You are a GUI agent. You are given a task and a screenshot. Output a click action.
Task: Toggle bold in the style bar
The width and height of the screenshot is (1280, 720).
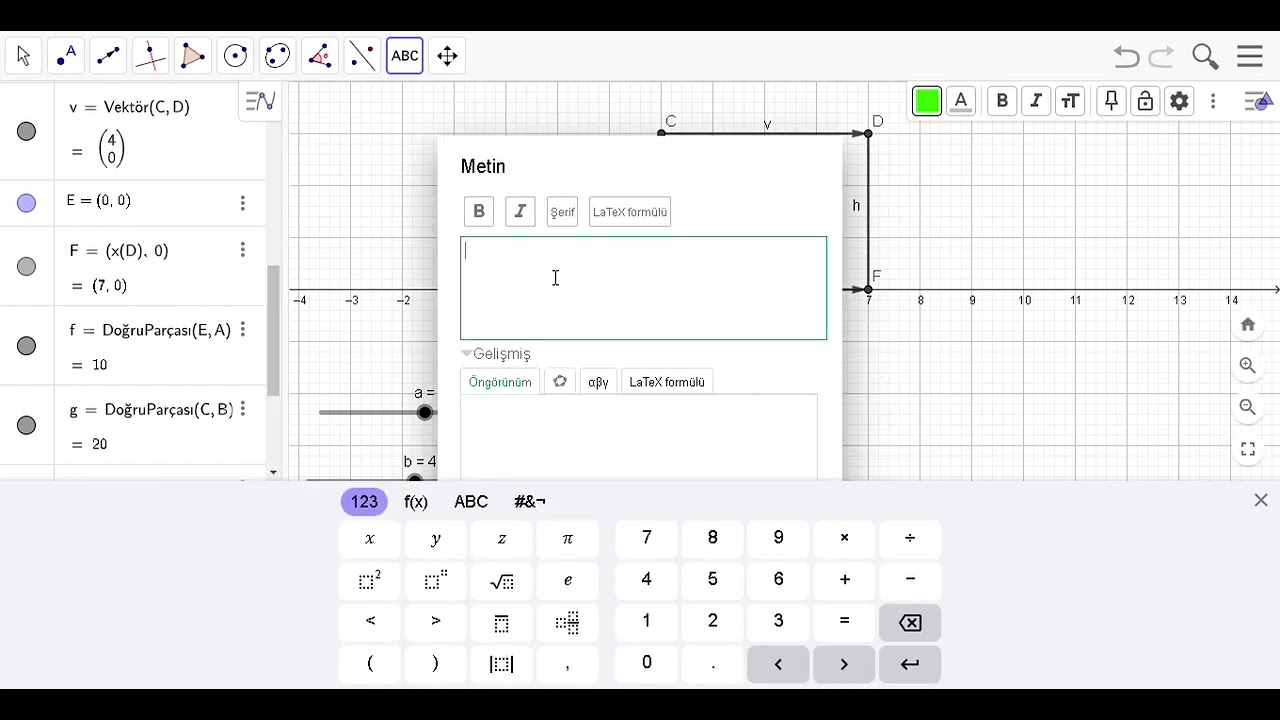coord(1002,101)
